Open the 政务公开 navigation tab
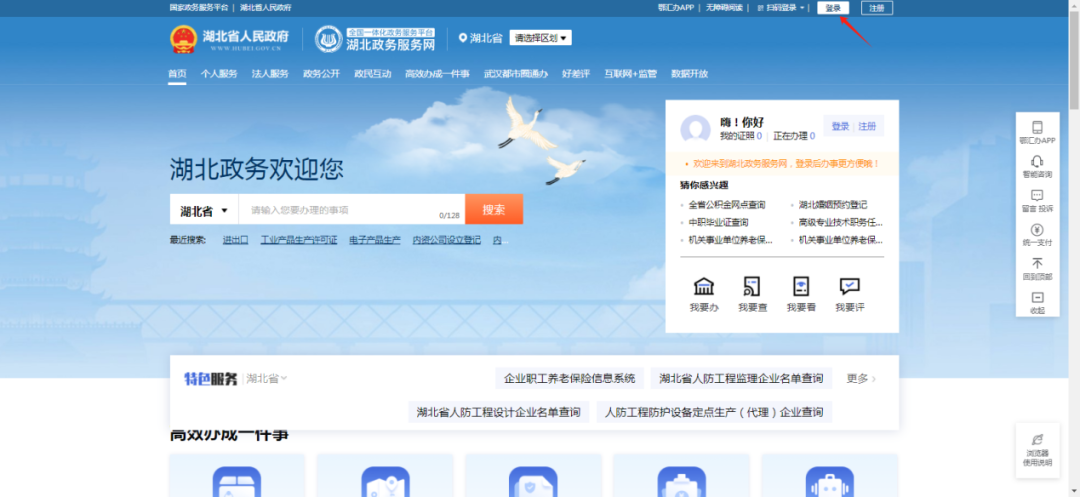 pyautogui.click(x=321, y=74)
